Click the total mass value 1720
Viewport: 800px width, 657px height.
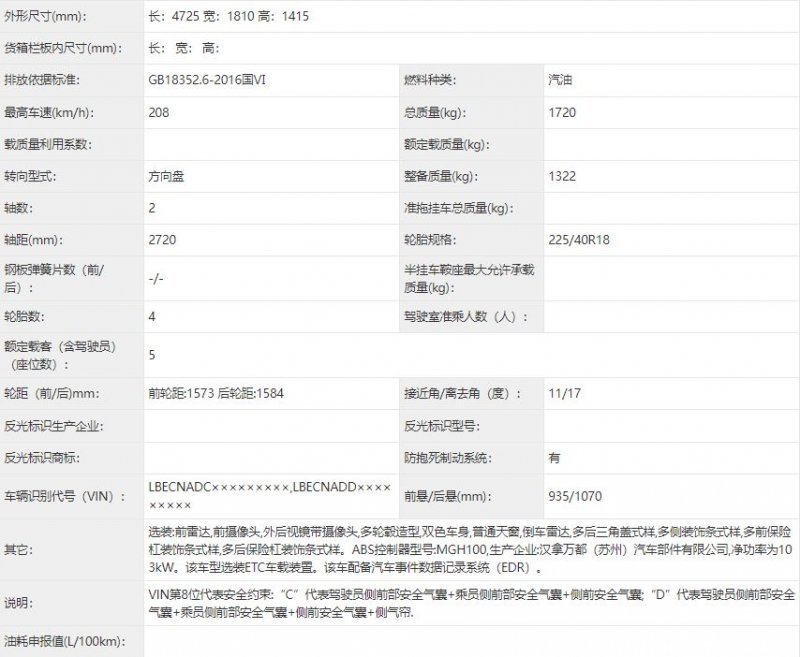pyautogui.click(x=563, y=112)
